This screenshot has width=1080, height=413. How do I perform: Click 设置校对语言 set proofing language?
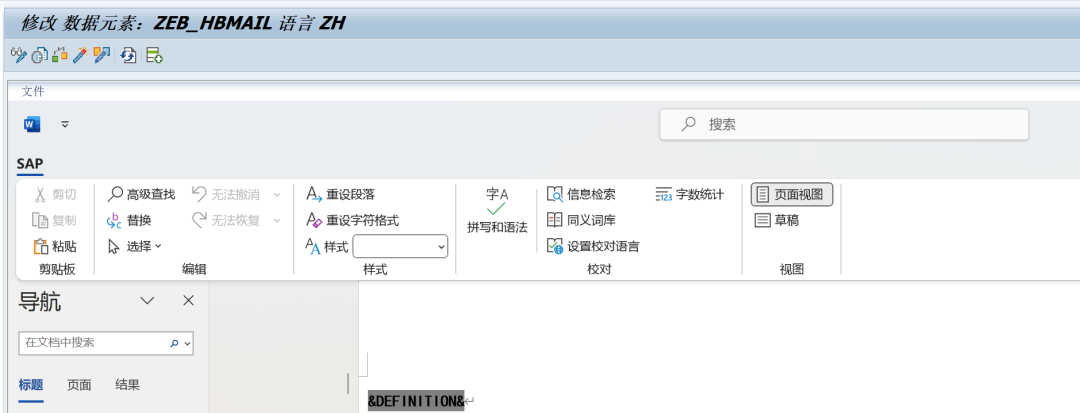[x=593, y=246]
